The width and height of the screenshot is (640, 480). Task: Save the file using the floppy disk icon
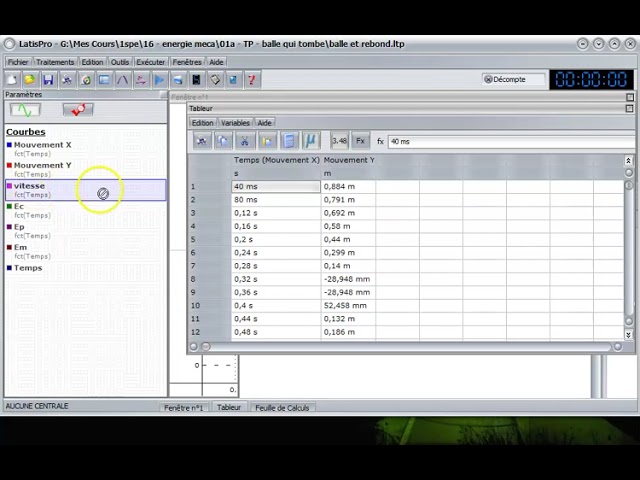pos(49,80)
